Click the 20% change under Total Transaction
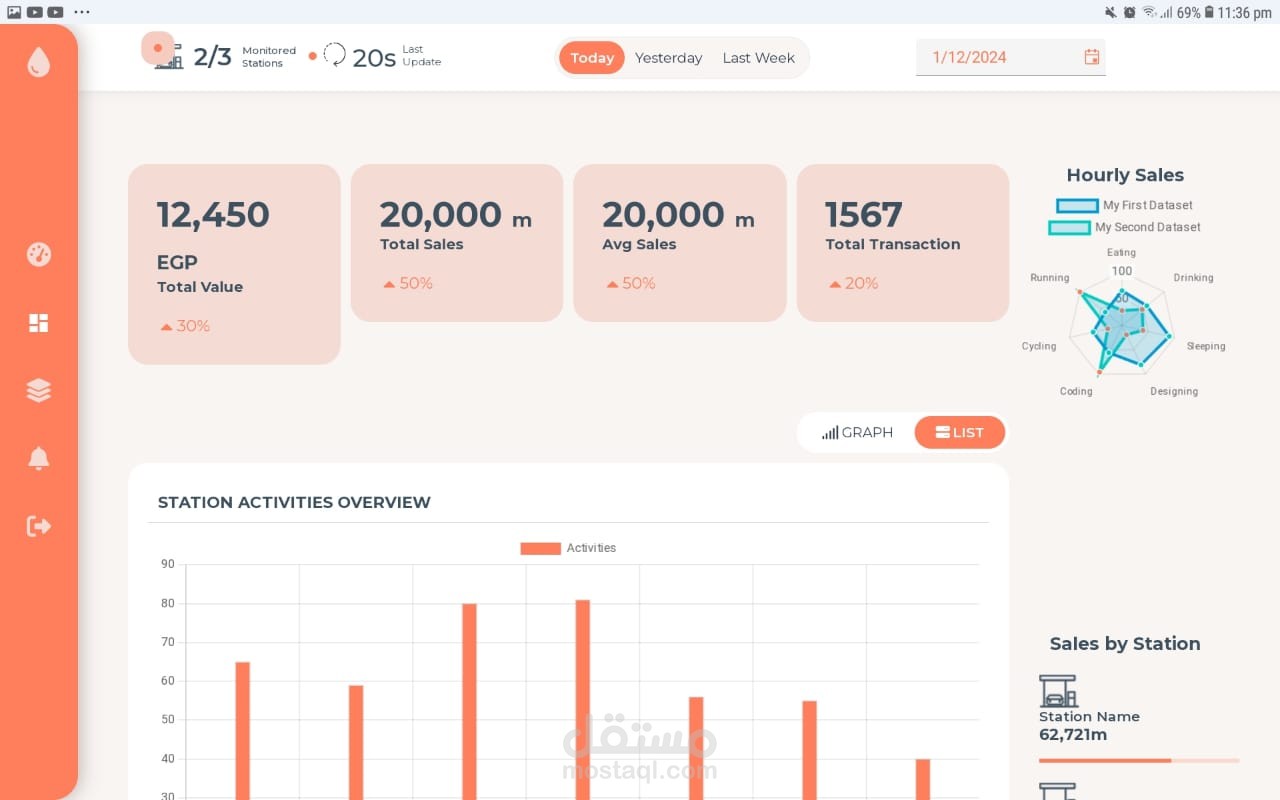This screenshot has width=1280, height=800. [x=854, y=283]
